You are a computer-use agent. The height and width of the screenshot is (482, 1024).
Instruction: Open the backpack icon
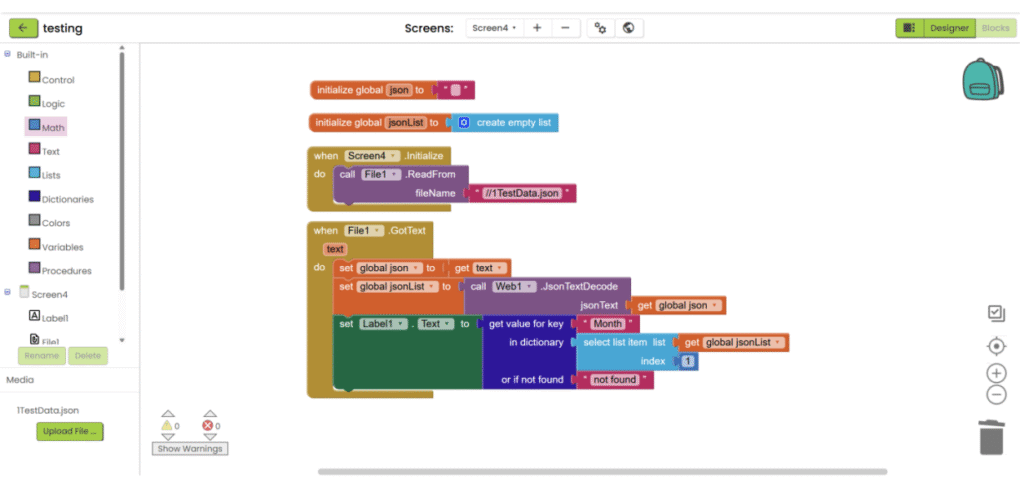pos(982,79)
